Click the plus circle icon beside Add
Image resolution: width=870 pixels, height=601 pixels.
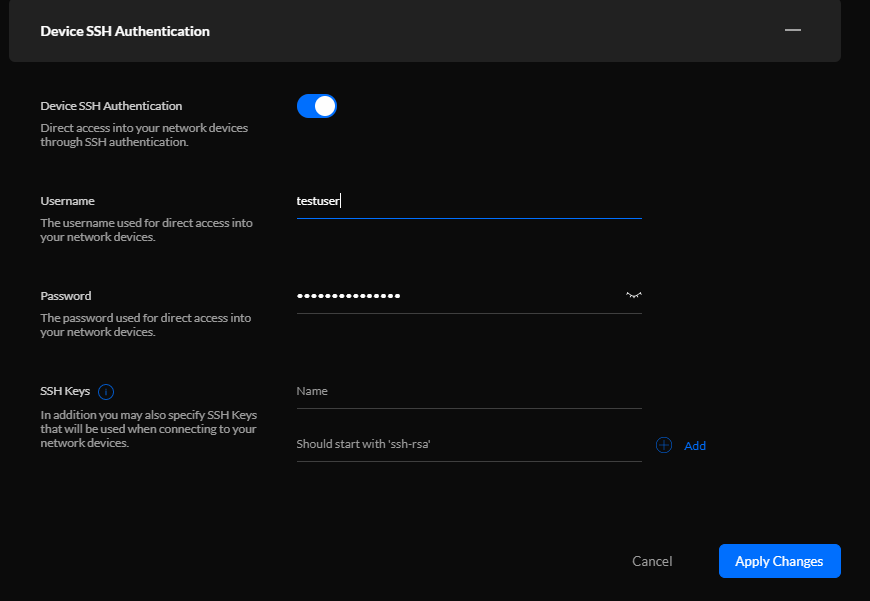coord(664,445)
